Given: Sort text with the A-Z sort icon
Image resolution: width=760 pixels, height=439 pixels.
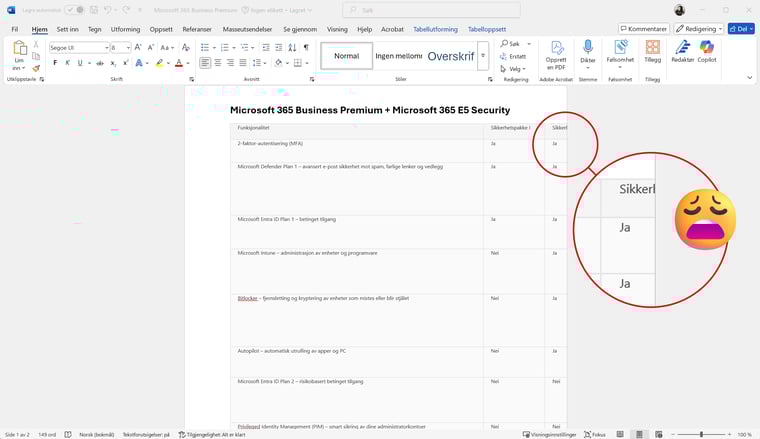Looking at the screenshot, I should pyautogui.click(x=292, y=47).
